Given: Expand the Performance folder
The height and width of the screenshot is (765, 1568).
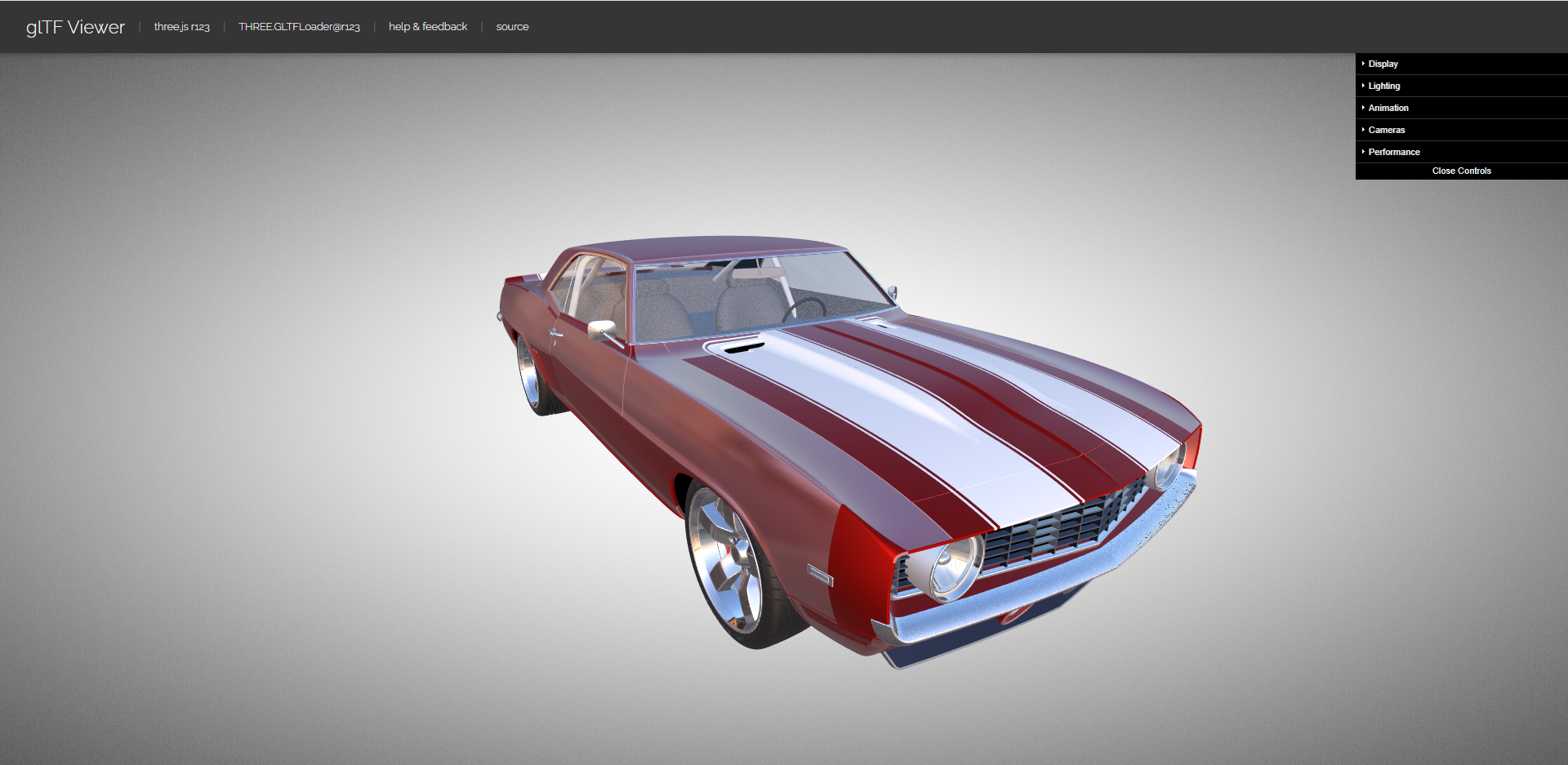Looking at the screenshot, I should tap(1394, 152).
